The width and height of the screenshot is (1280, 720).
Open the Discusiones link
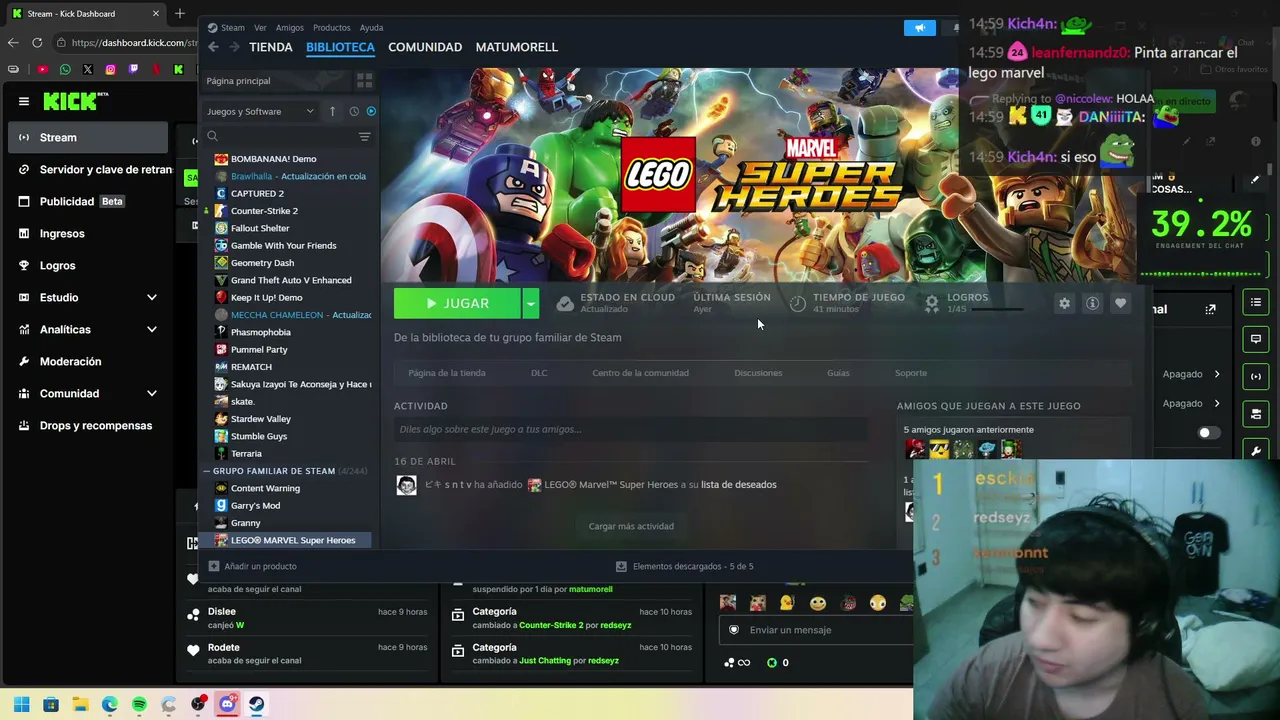(758, 373)
